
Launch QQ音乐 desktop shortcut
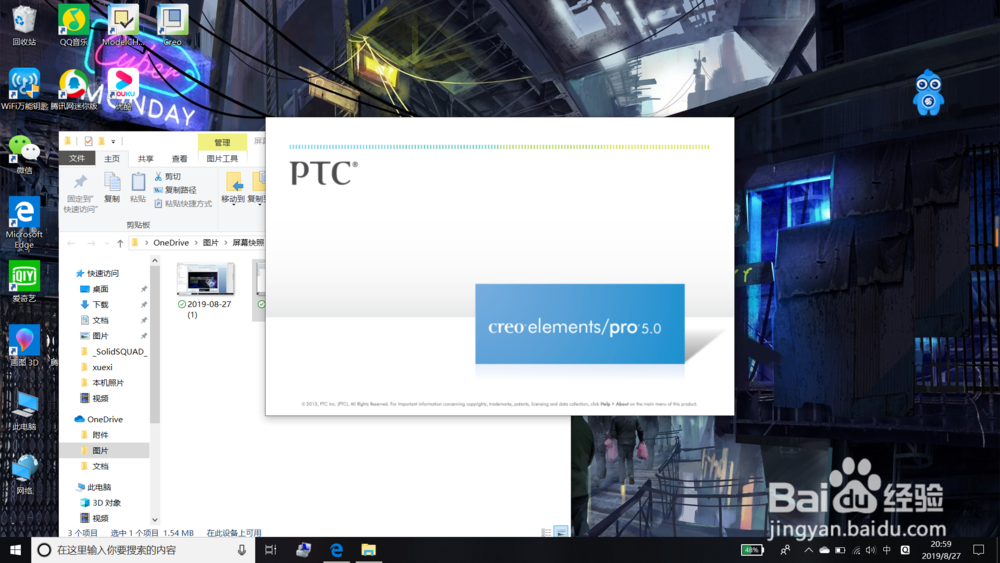(x=73, y=25)
